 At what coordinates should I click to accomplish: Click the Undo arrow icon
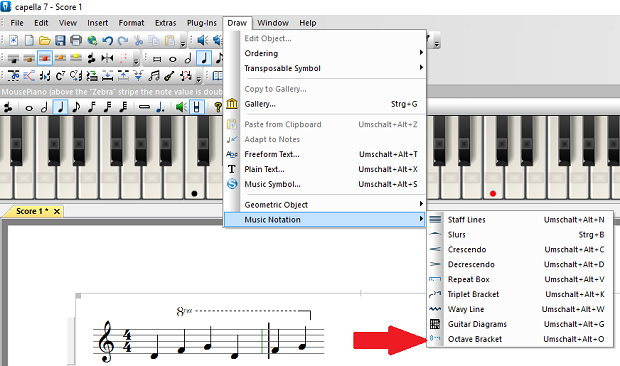(x=107, y=40)
